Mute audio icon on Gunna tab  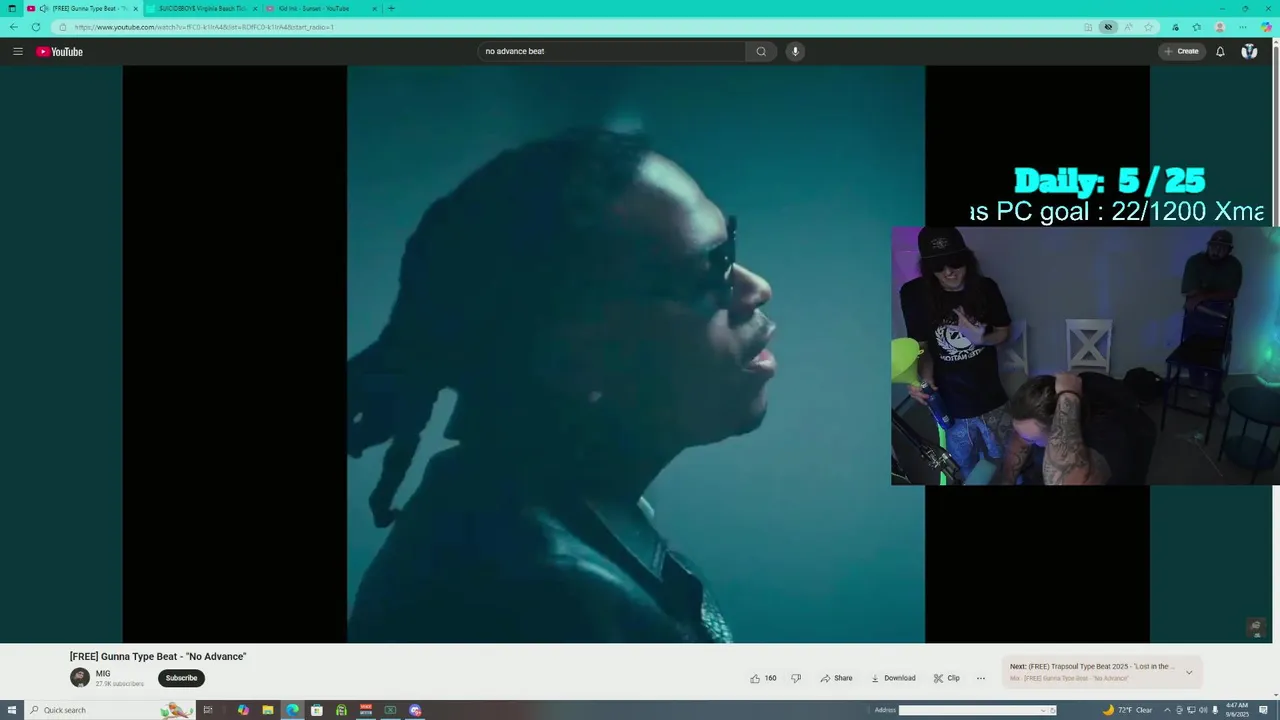[44, 8]
